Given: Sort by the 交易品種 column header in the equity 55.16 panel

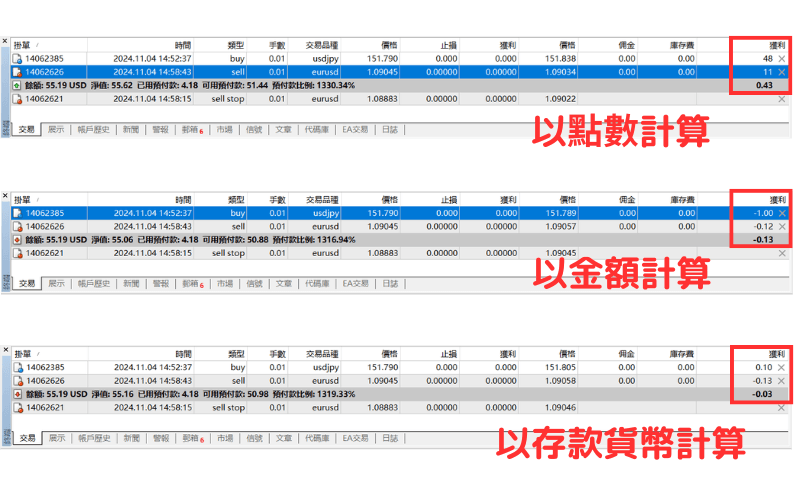Looking at the screenshot, I should (314, 354).
